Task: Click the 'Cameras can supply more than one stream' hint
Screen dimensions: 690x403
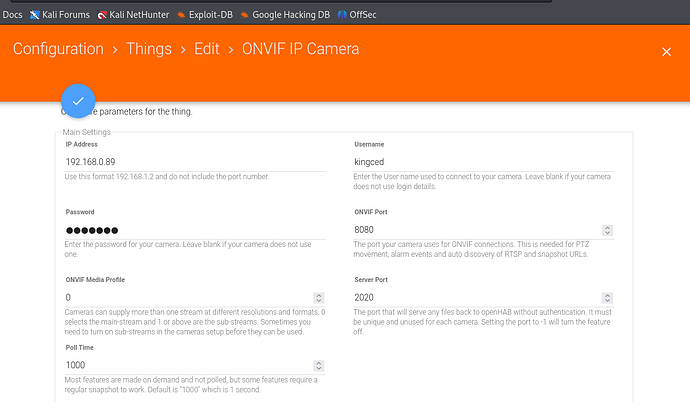Action: 195,322
